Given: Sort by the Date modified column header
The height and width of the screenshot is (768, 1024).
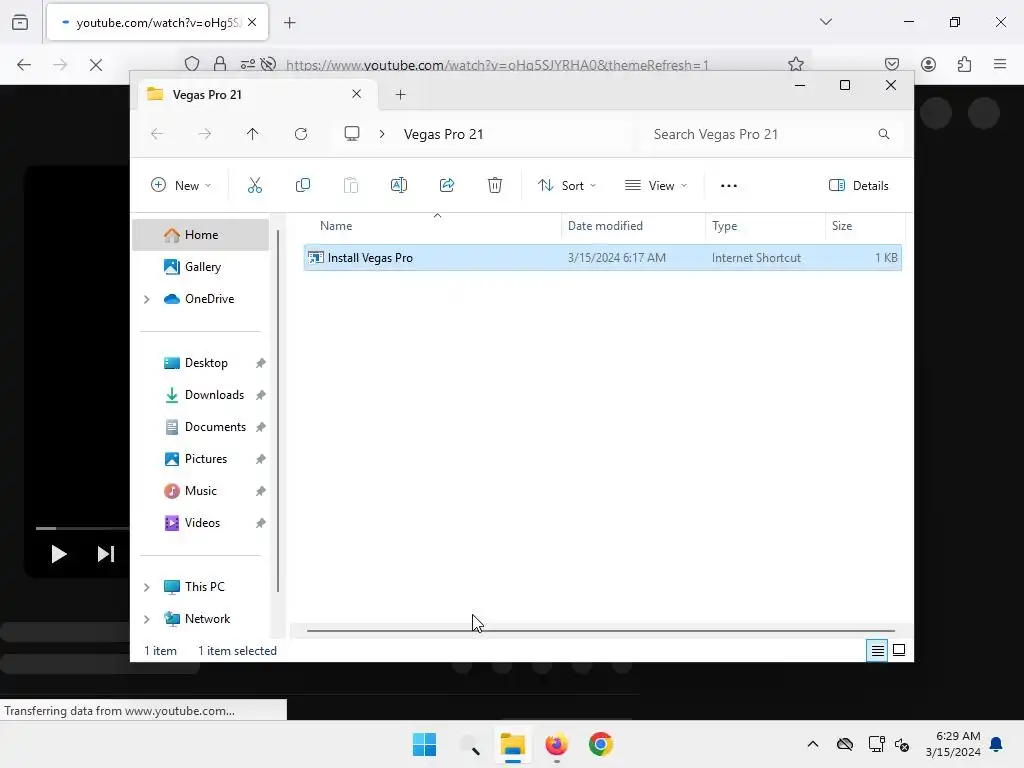Looking at the screenshot, I should pos(633,226).
